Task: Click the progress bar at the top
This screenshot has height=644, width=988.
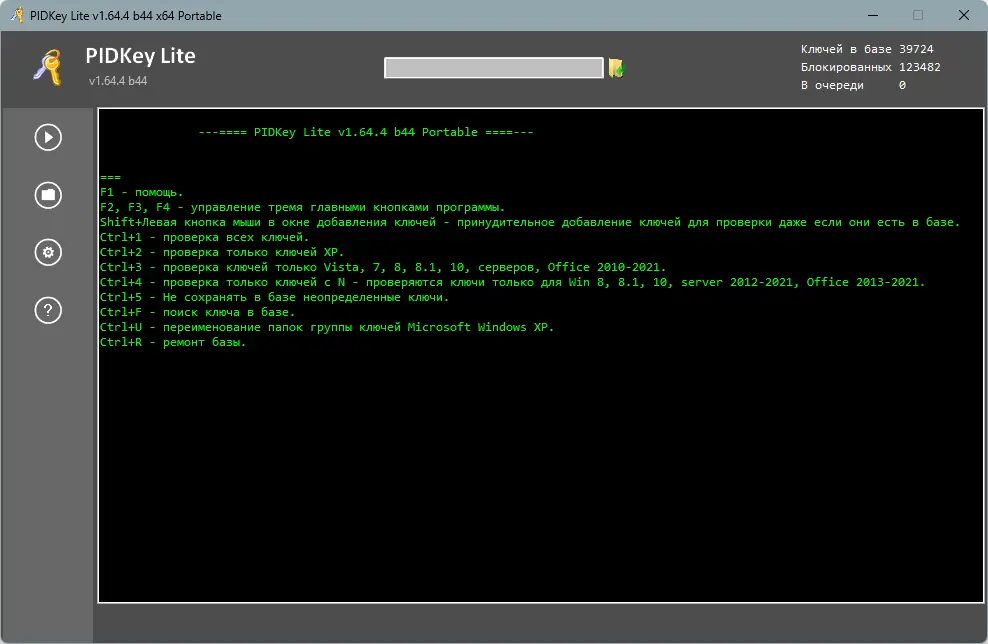Action: tap(492, 67)
